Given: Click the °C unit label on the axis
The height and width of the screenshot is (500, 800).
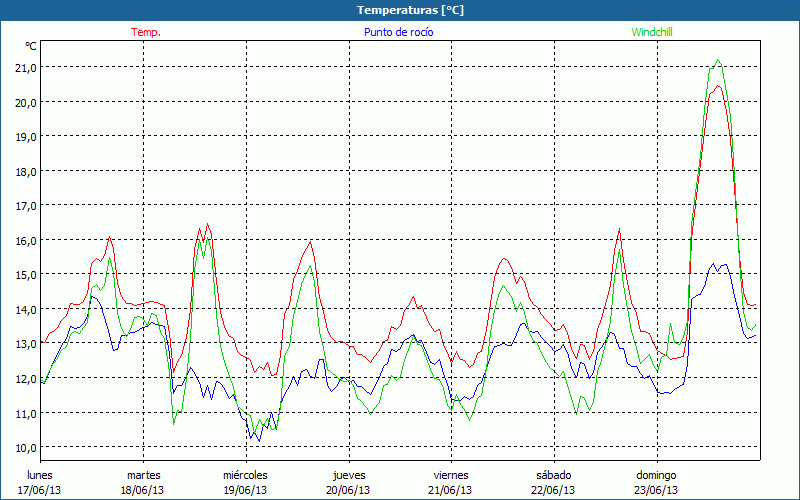Looking at the screenshot, I should click(x=31, y=46).
